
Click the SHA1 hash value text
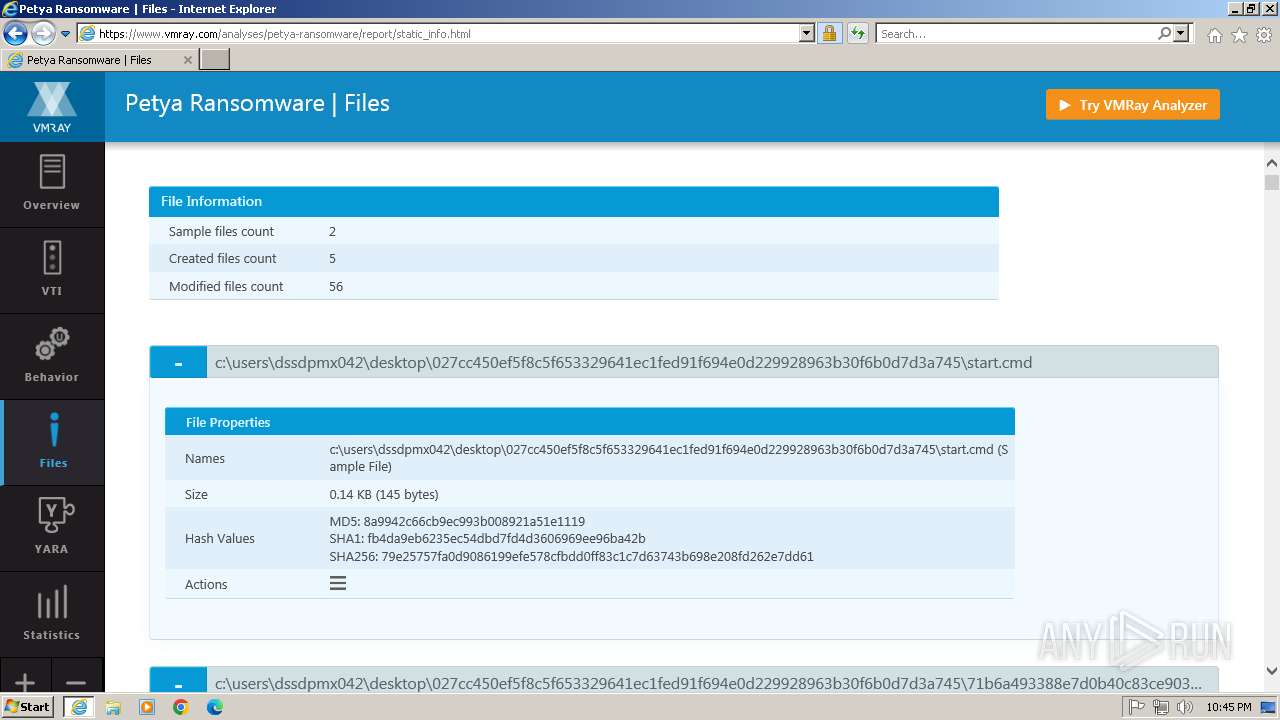tap(506, 538)
